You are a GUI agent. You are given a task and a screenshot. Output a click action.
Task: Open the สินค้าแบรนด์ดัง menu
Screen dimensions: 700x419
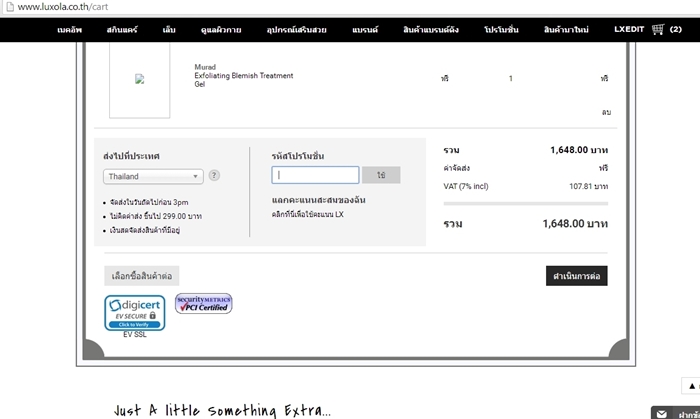[431, 30]
